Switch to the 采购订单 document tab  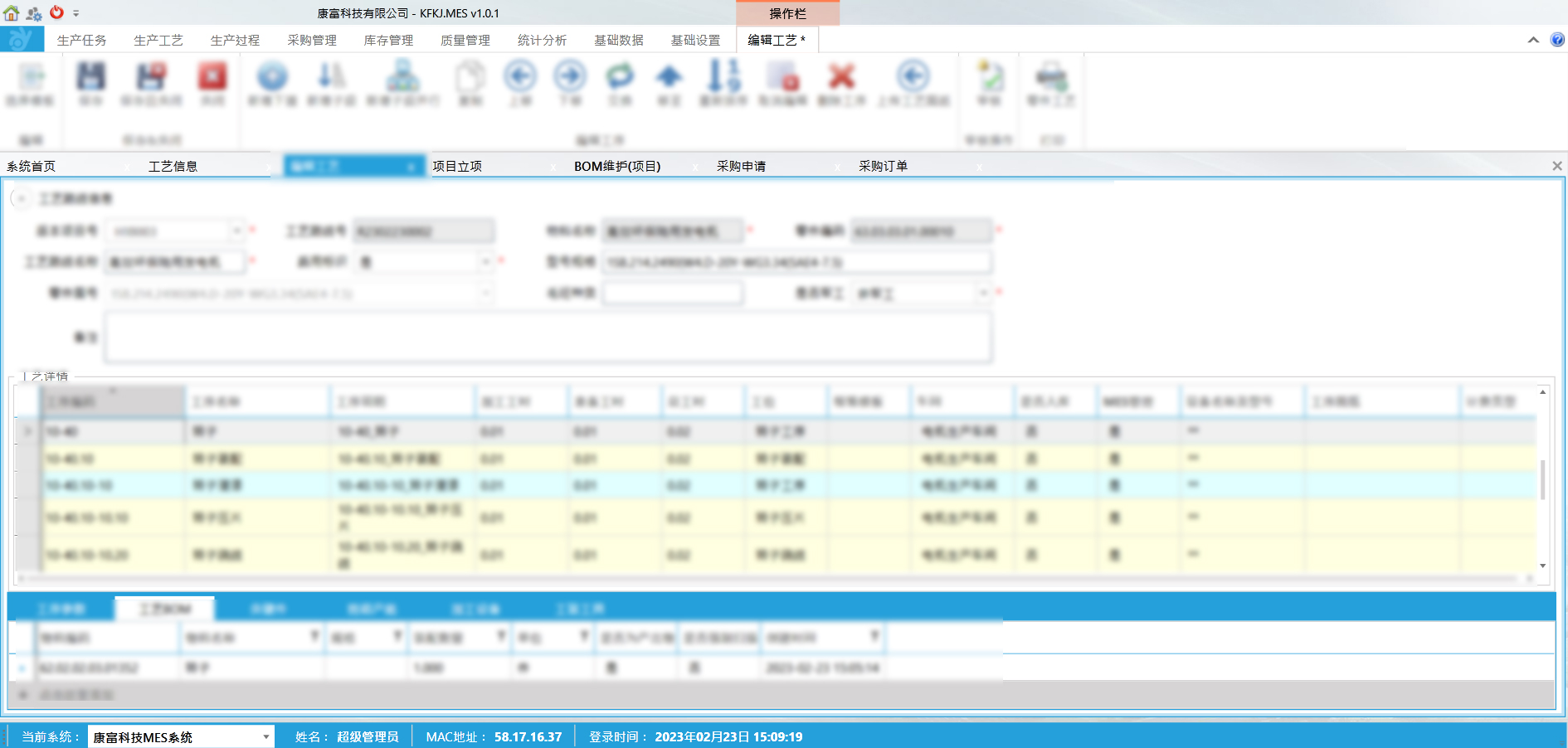[x=883, y=166]
